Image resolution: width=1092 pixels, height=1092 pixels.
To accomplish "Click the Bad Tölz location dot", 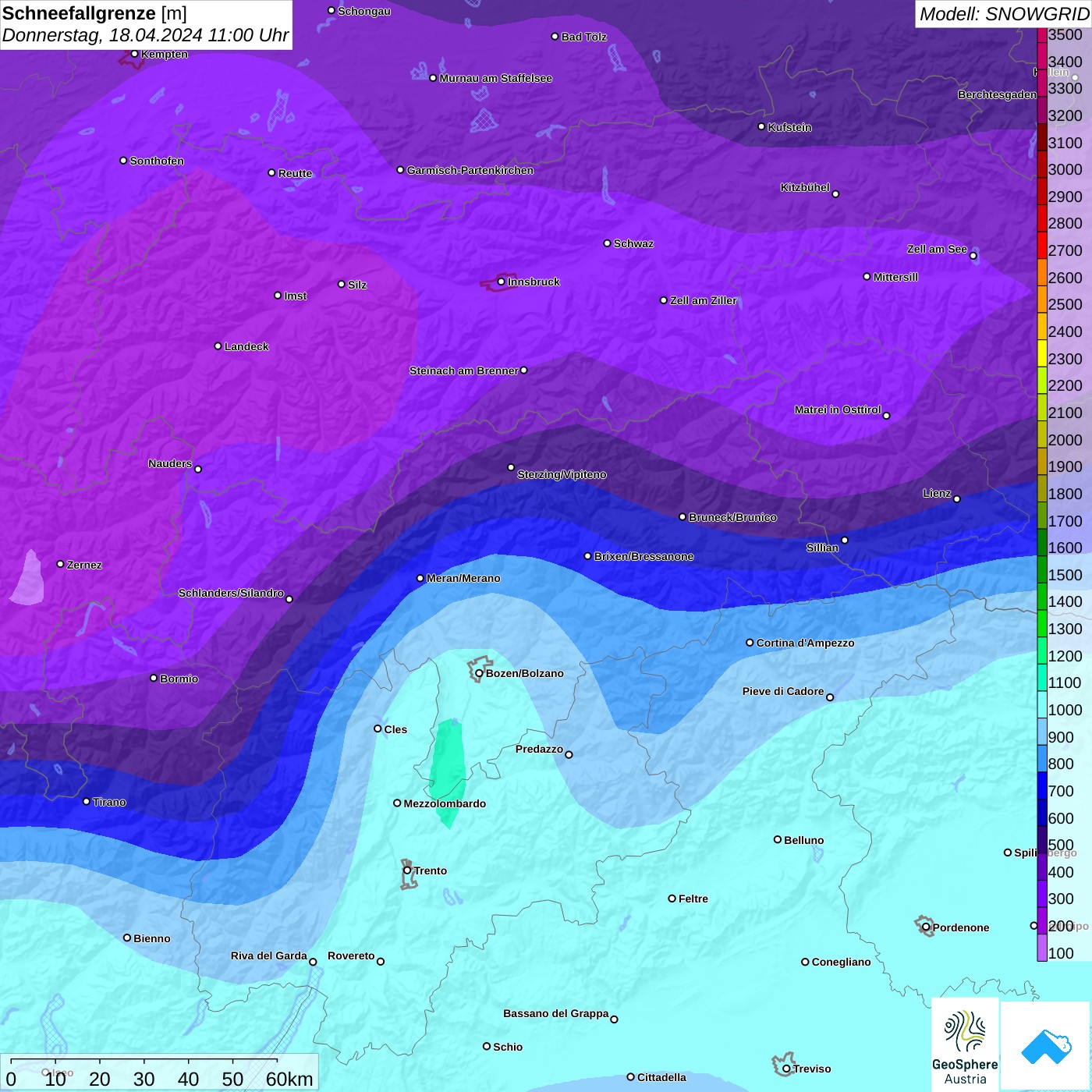I will (x=555, y=36).
